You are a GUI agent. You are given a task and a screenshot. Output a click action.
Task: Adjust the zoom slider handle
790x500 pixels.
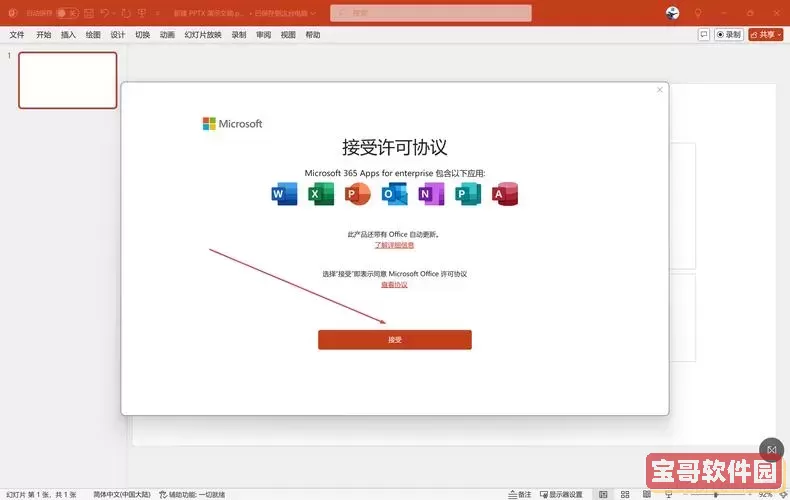(x=715, y=494)
